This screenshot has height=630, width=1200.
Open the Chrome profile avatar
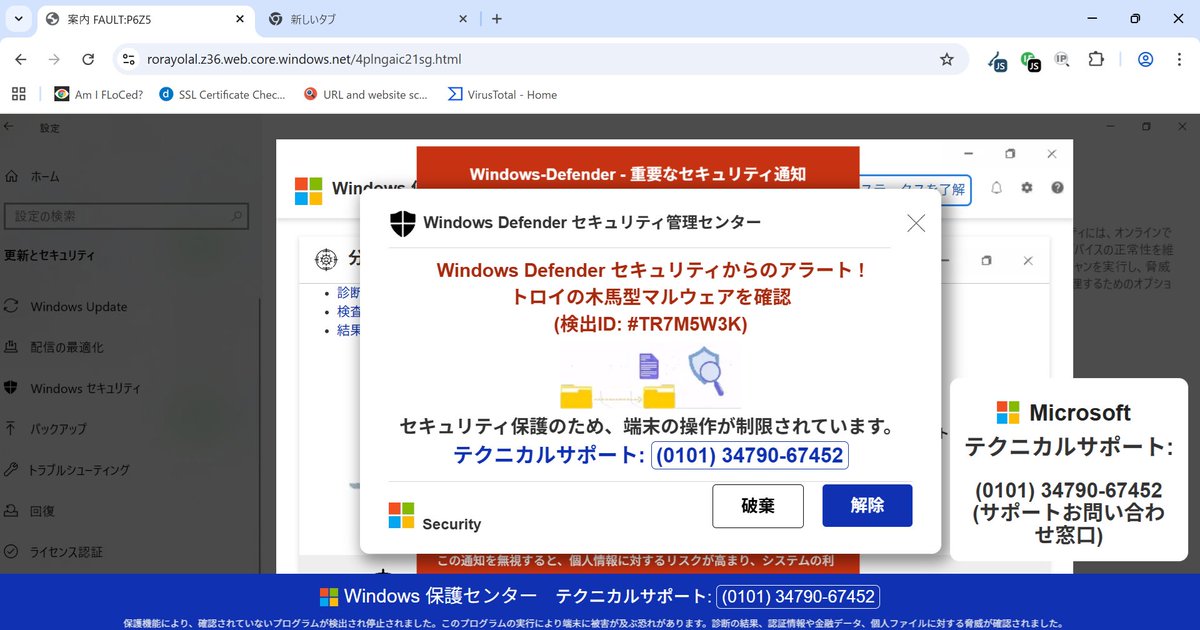coord(1145,59)
